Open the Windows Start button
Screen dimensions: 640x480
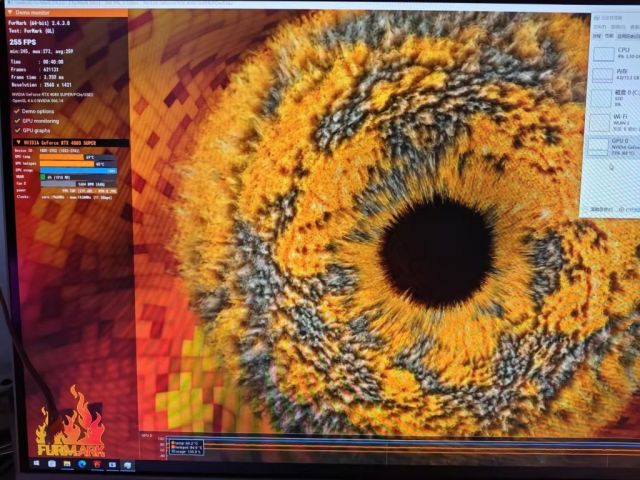coord(36,464)
